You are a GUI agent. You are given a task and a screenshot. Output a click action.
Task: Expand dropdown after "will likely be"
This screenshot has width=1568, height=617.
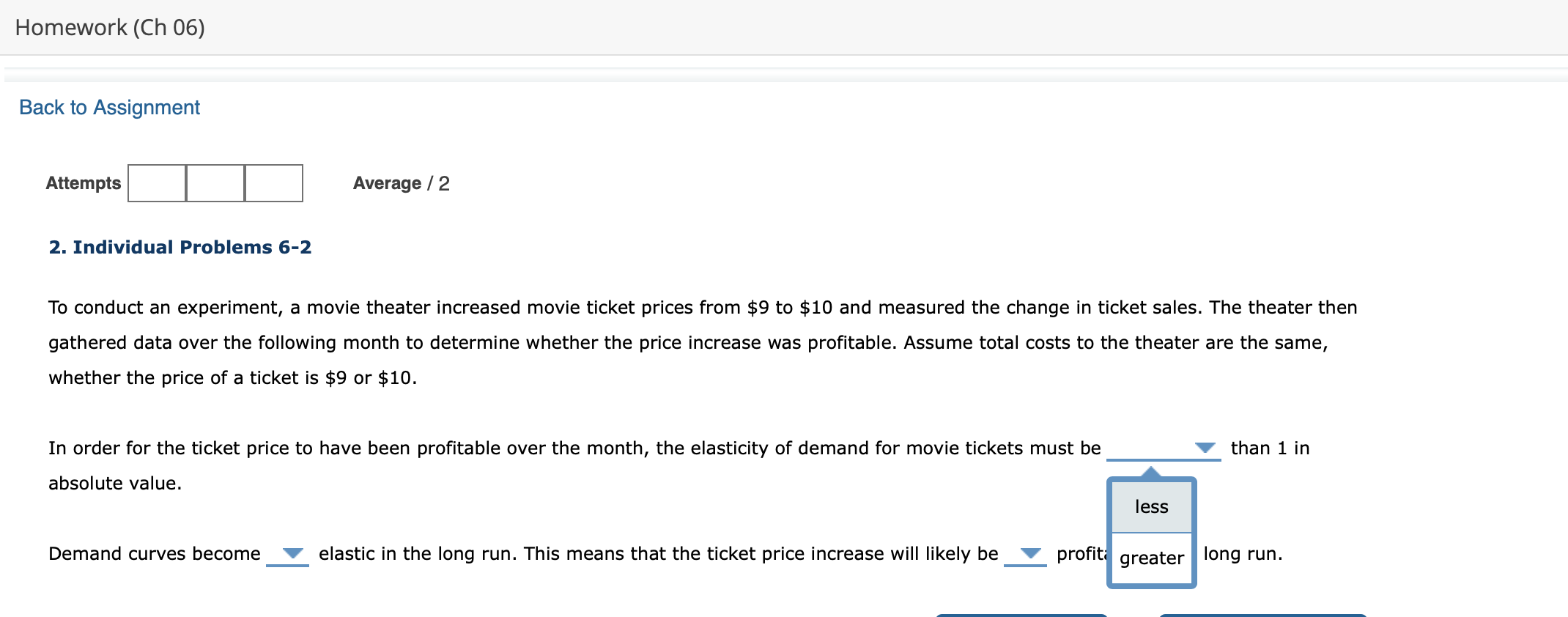point(1025,553)
